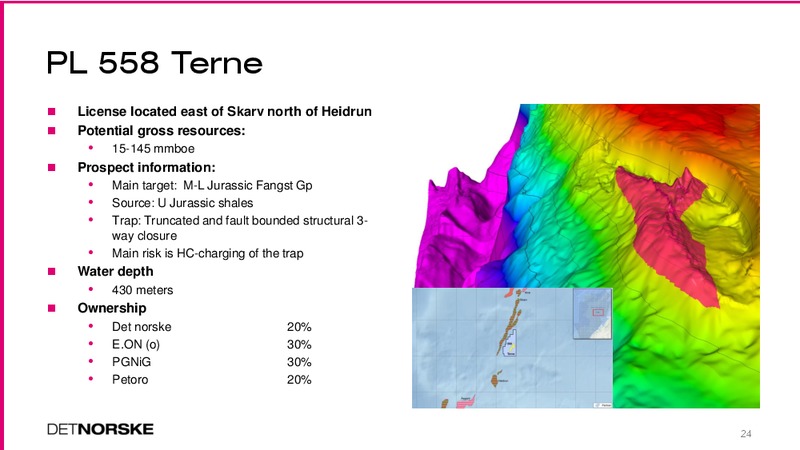Select the 'Det norske' ownership row

click(211, 327)
